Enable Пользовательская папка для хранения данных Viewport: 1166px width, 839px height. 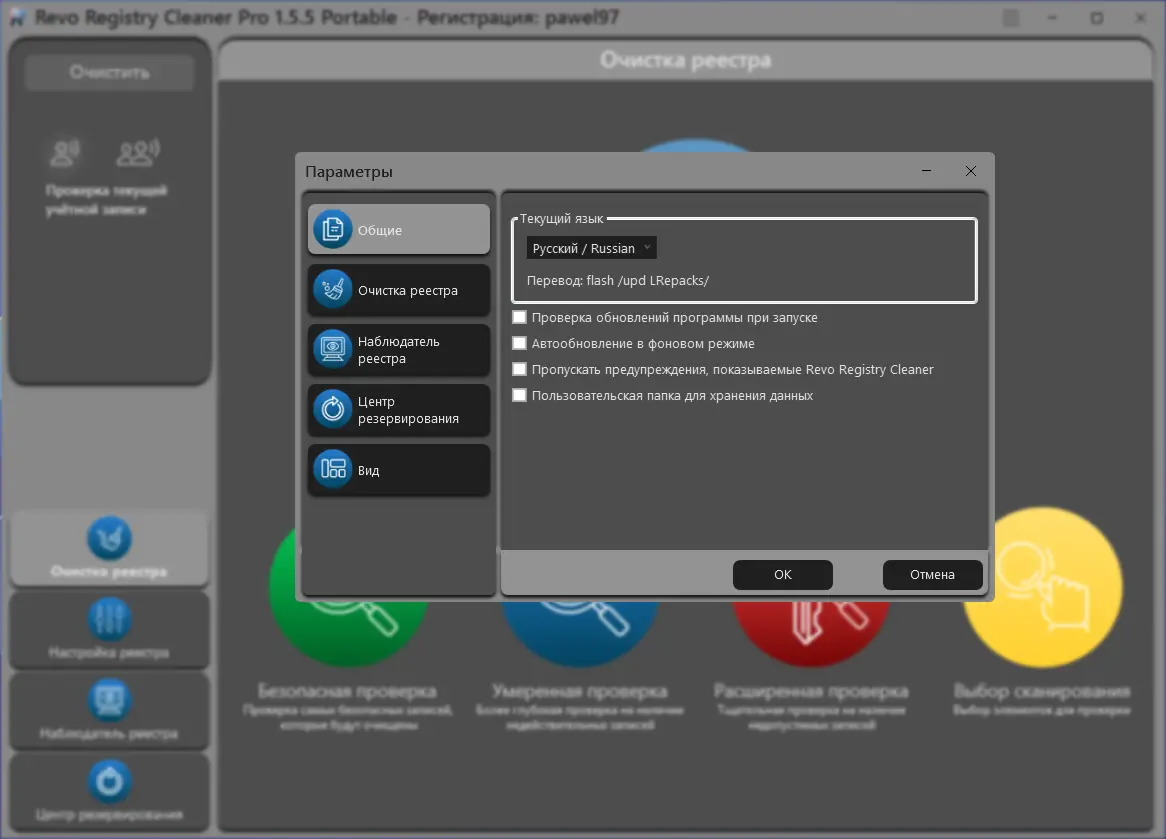pos(520,396)
